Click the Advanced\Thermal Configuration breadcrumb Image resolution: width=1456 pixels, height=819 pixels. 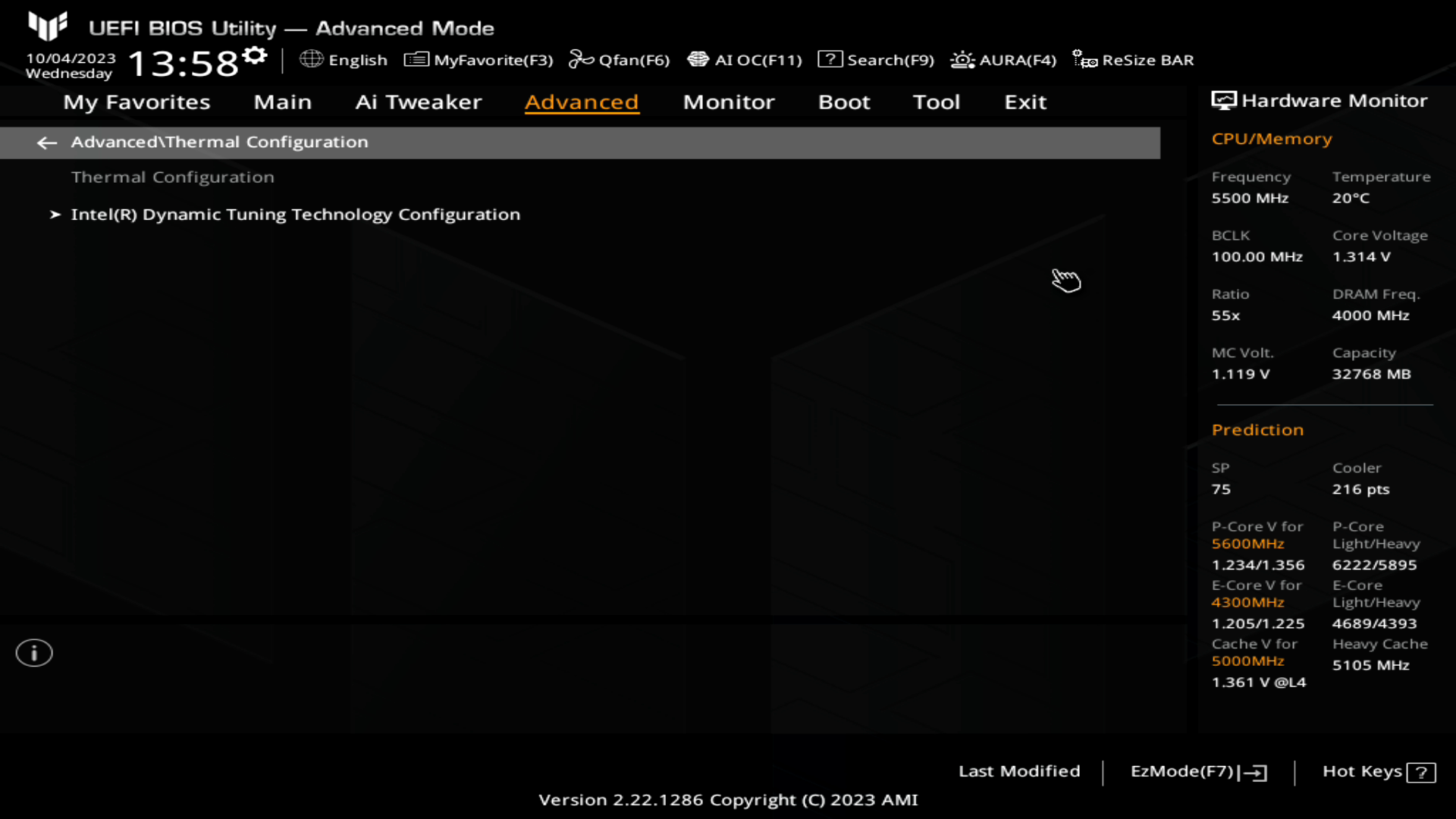coord(219,142)
